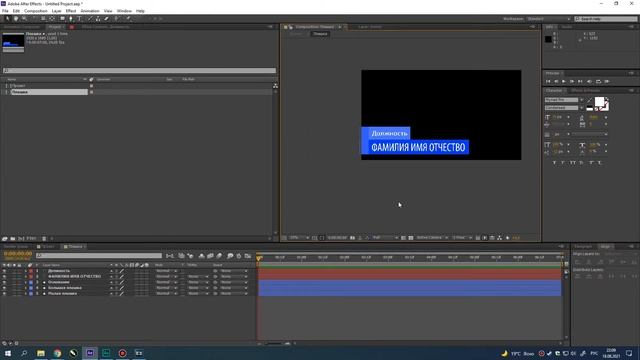Image resolution: width=640 pixels, height=360 pixels.
Task: Click label color of ФАМИЛИЯ ИМЯ ОТЧЕСТВО layer
Action: (x=31, y=276)
